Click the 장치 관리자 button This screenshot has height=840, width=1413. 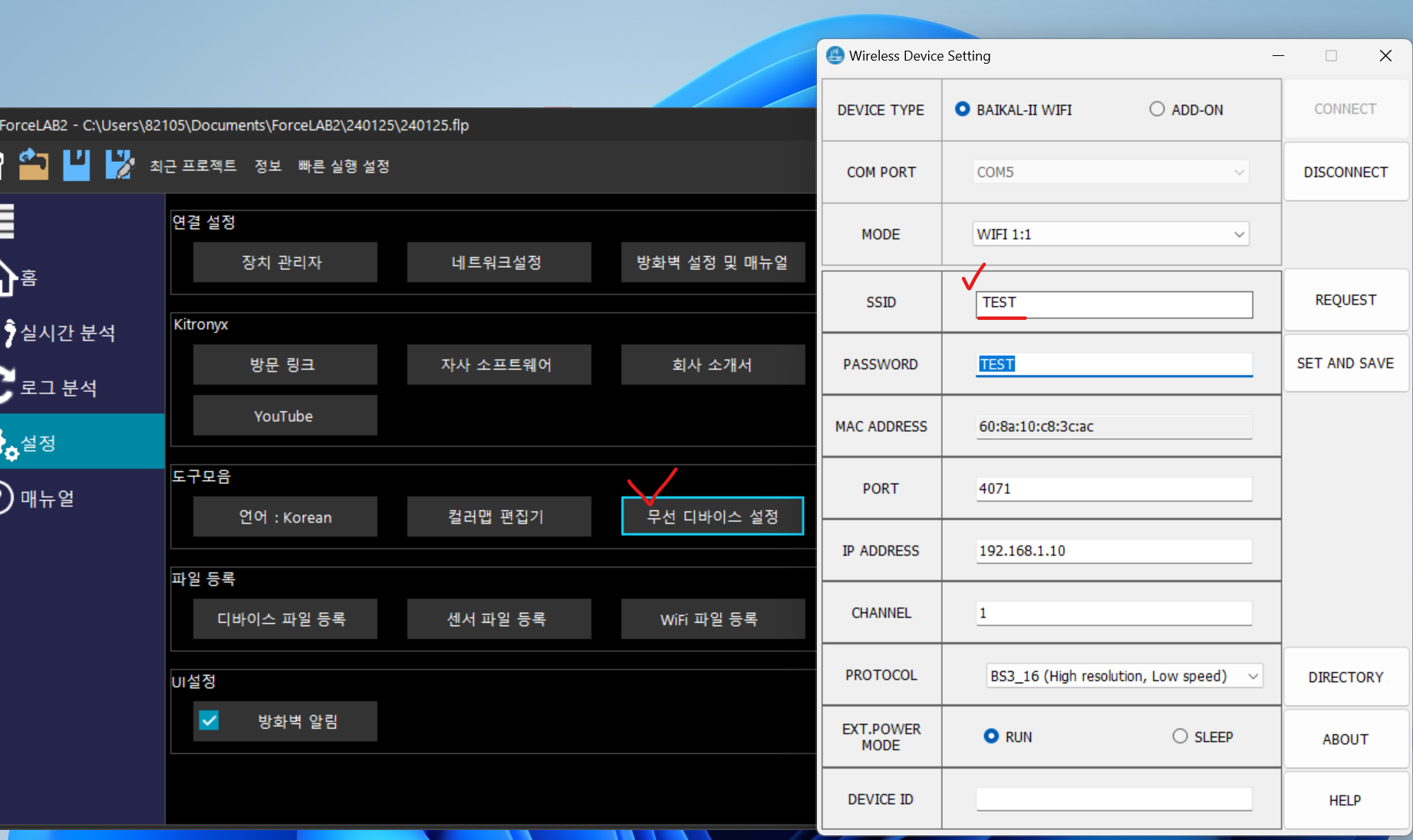point(285,262)
